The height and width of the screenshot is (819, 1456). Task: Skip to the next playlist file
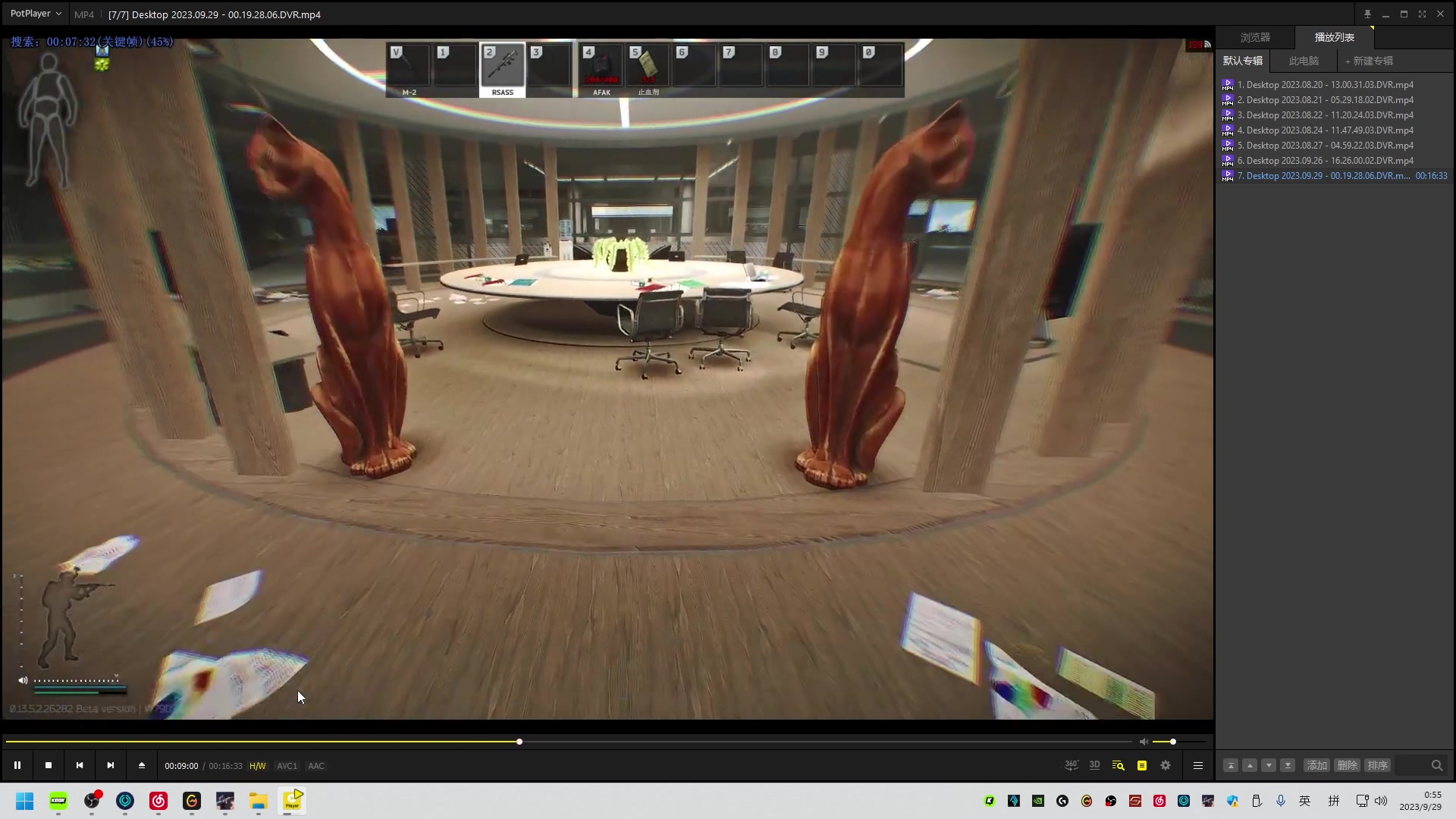click(111, 765)
